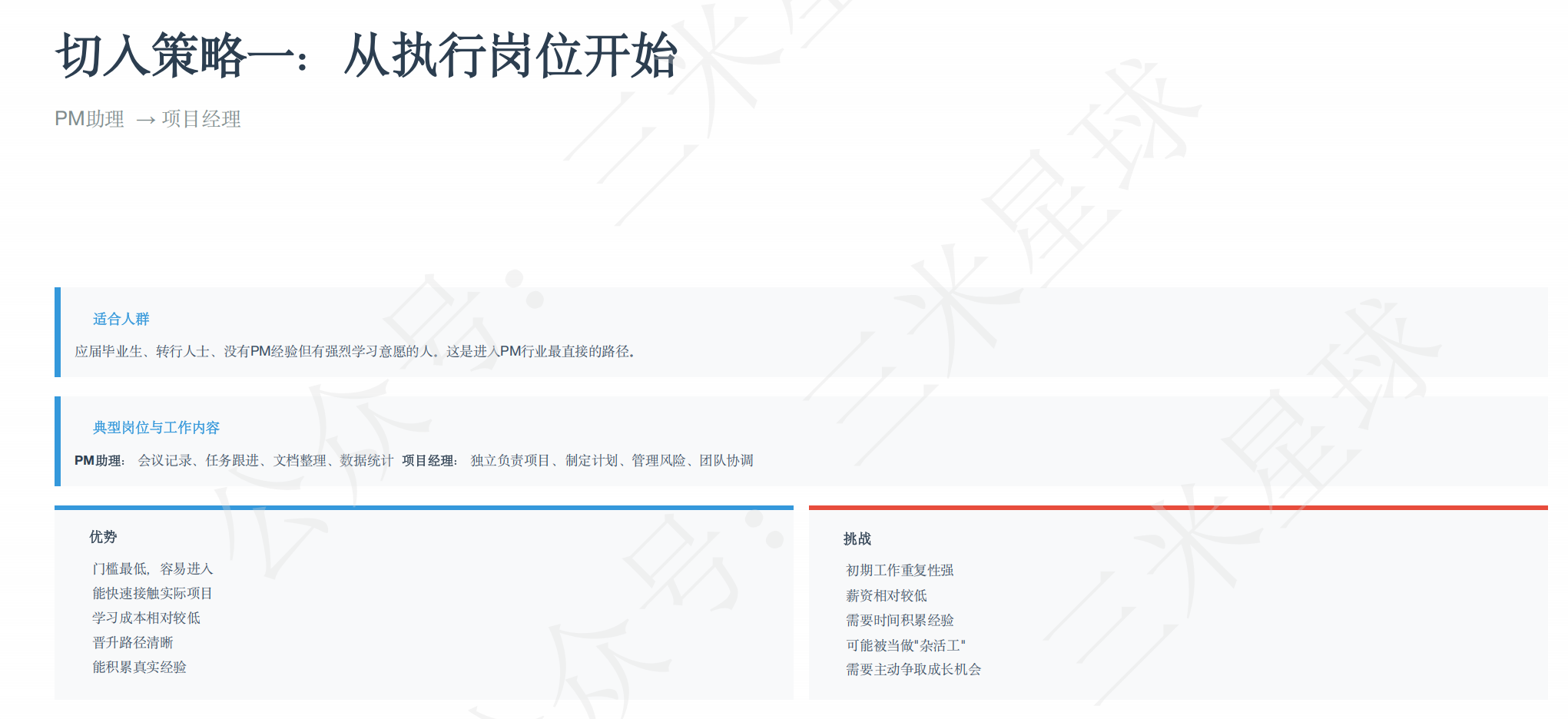Click the list item 能快速接触实际项目

coord(152,594)
